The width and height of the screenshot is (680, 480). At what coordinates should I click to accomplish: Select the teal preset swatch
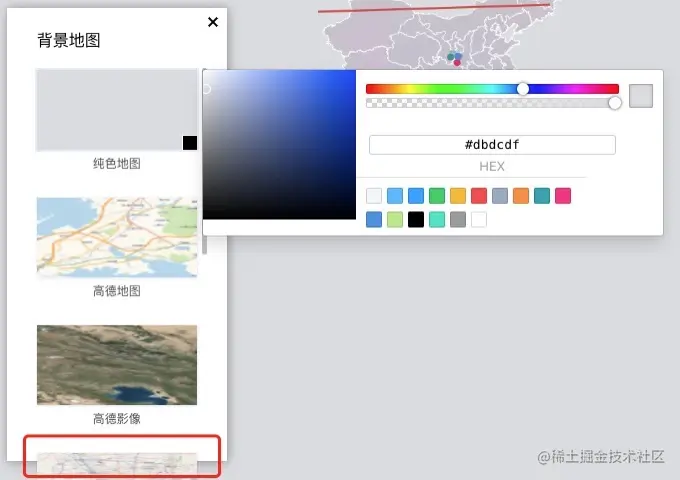542,196
